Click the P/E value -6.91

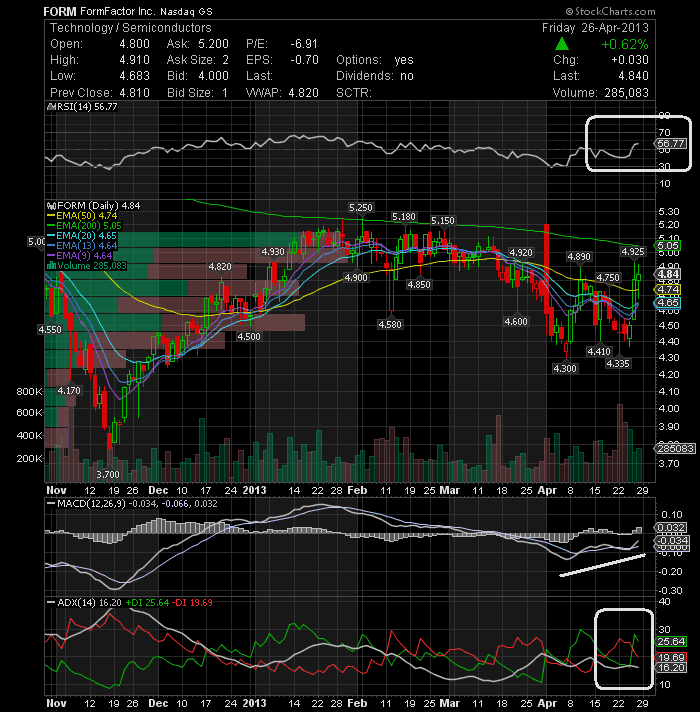[x=304, y=44]
